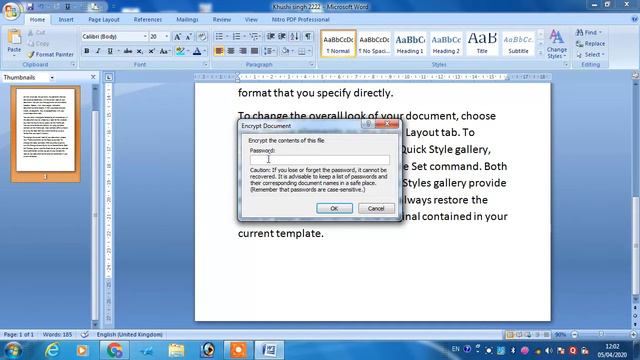Shrink the font size
Viewport: 640px width, 360px height.
point(189,37)
